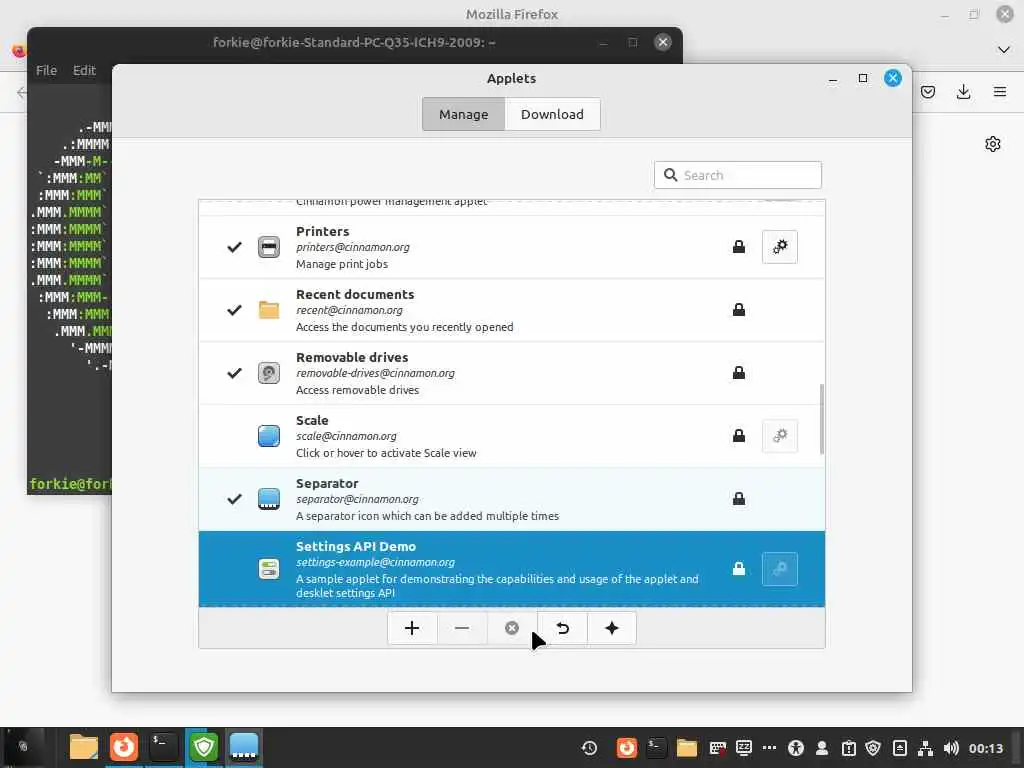Click 'Access removable drives' description
Viewport: 1024px width, 768px height.
357,390
